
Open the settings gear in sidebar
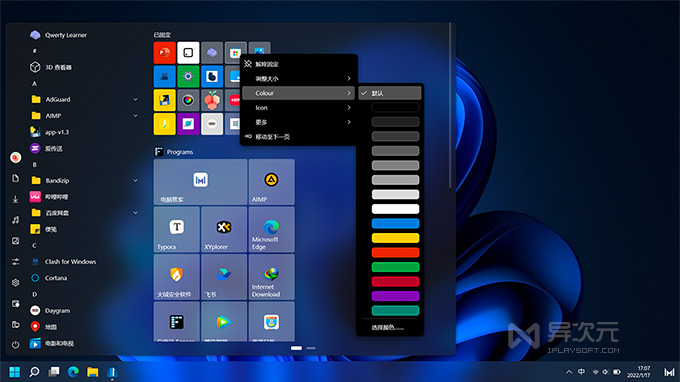click(16, 282)
